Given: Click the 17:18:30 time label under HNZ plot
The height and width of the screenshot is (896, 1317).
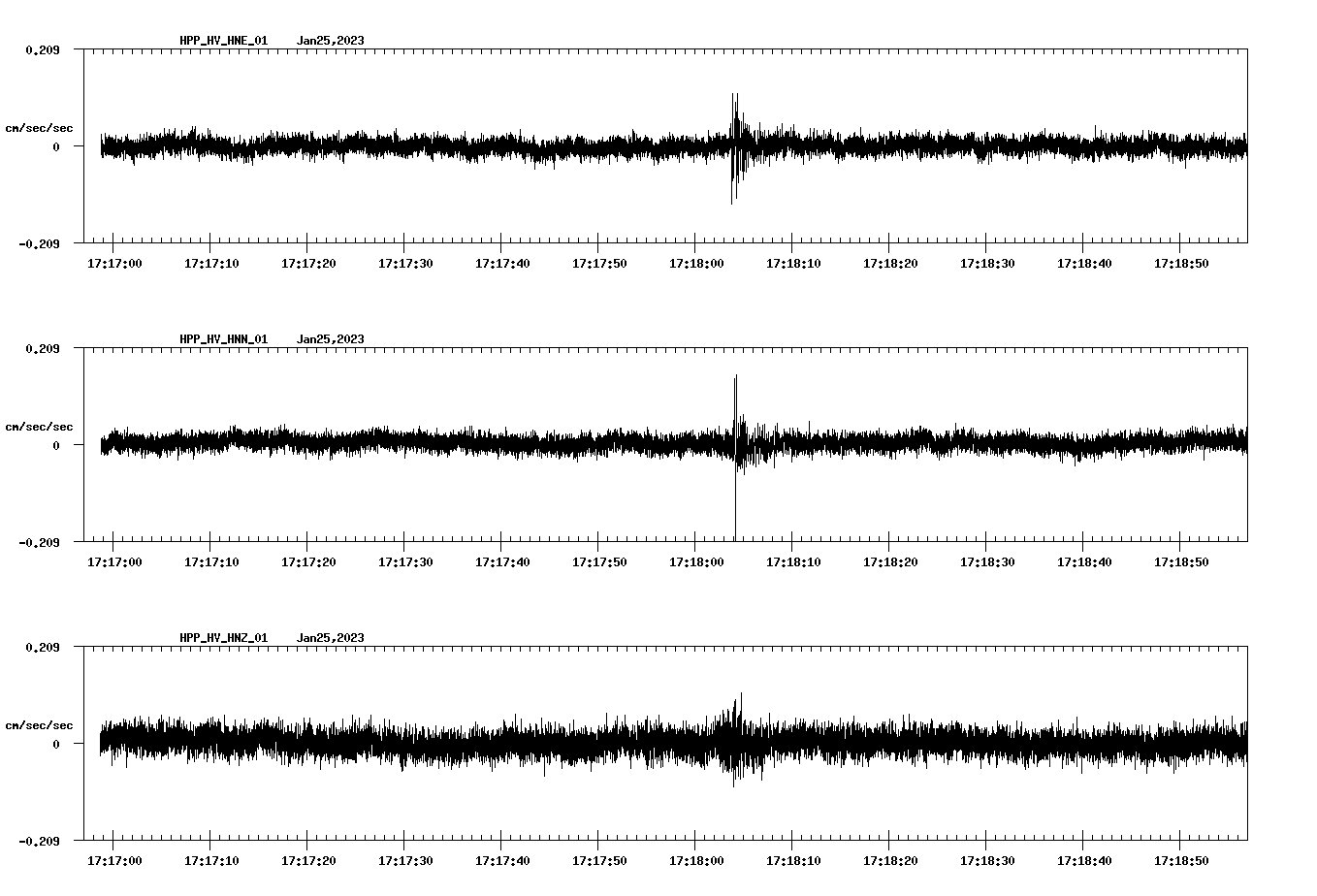Looking at the screenshot, I should click(987, 860).
